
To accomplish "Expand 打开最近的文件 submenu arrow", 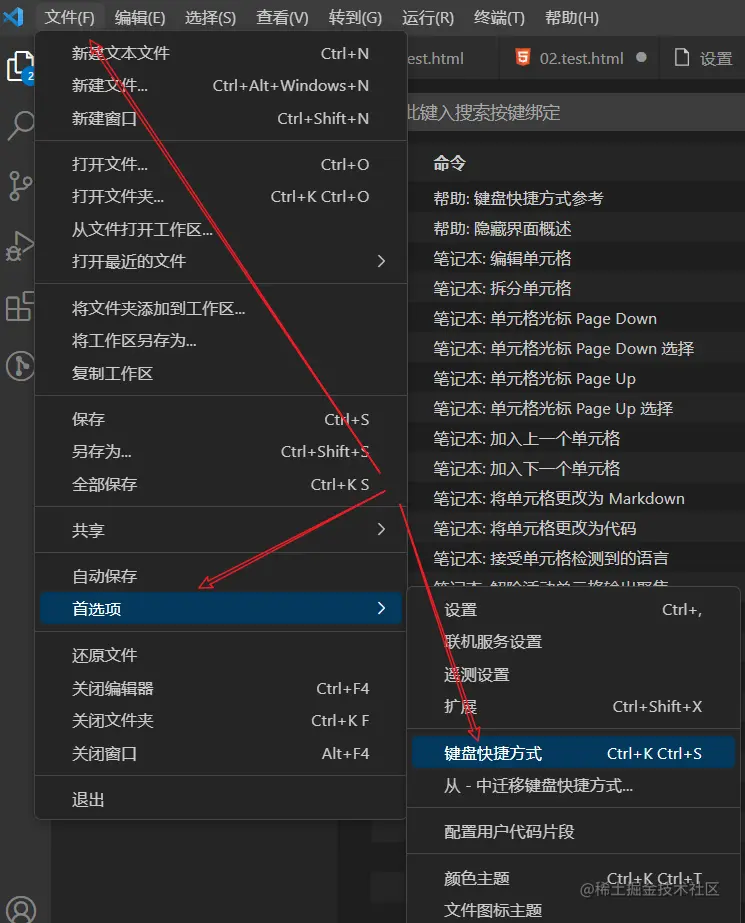I will click(381, 261).
